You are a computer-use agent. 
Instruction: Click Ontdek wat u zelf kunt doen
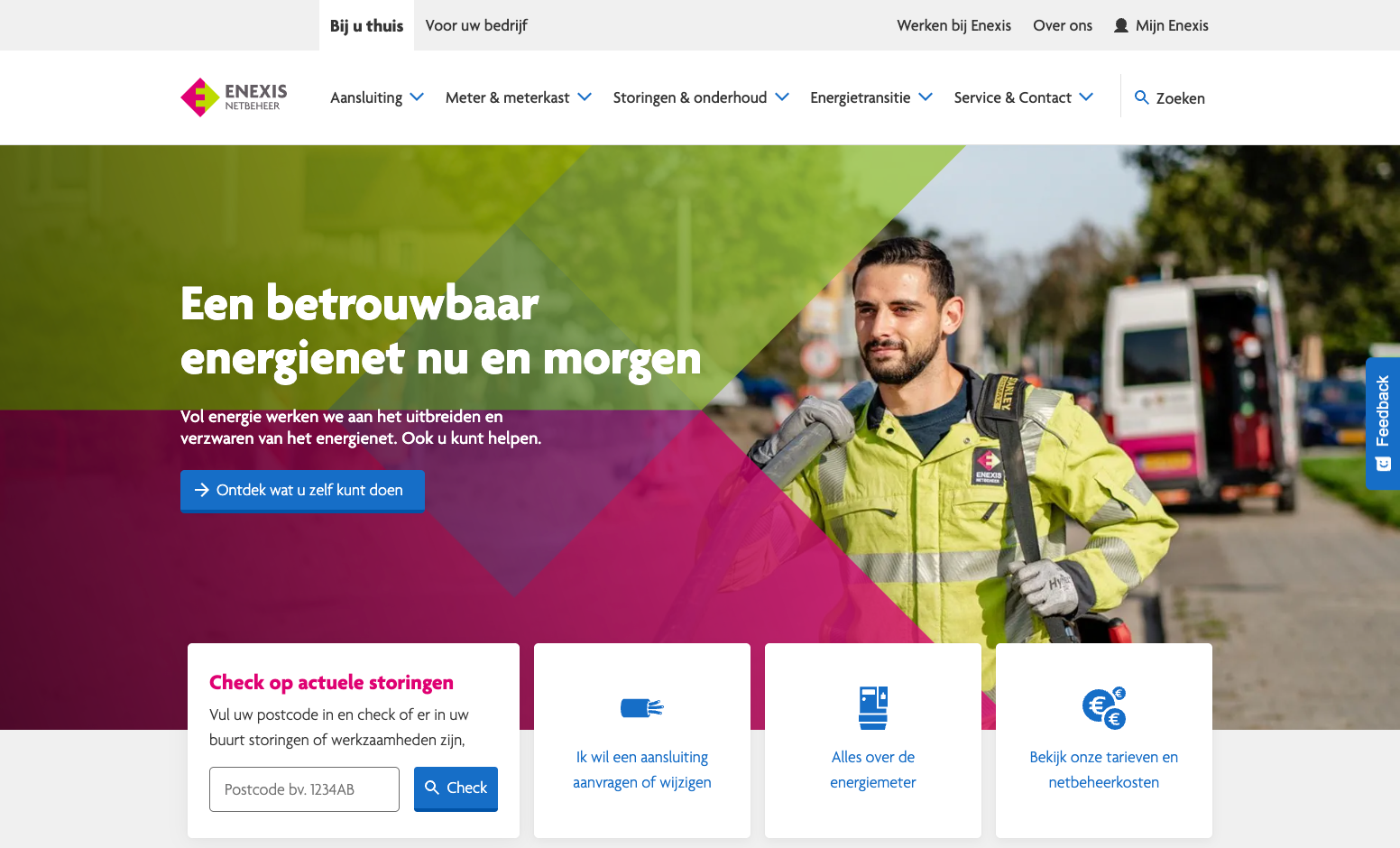(x=302, y=491)
